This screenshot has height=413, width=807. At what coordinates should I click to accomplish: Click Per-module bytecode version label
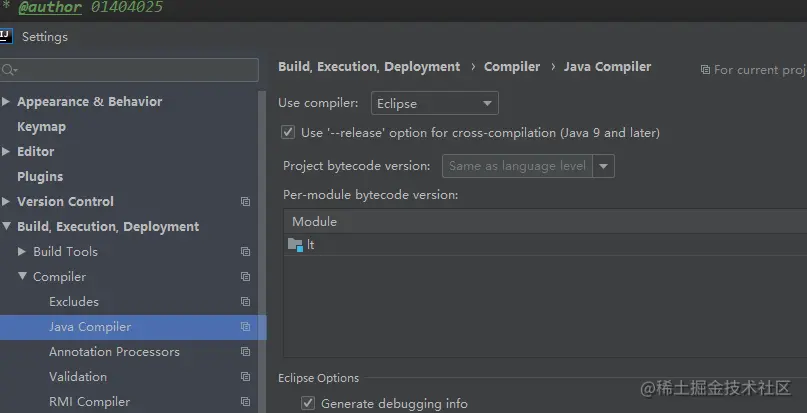[371, 195]
